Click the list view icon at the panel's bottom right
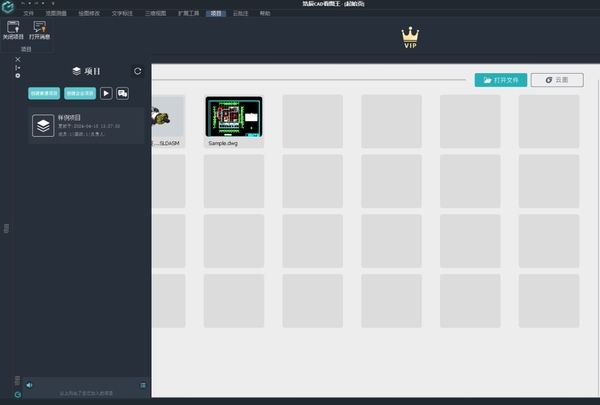The image size is (600, 405). pos(143,385)
